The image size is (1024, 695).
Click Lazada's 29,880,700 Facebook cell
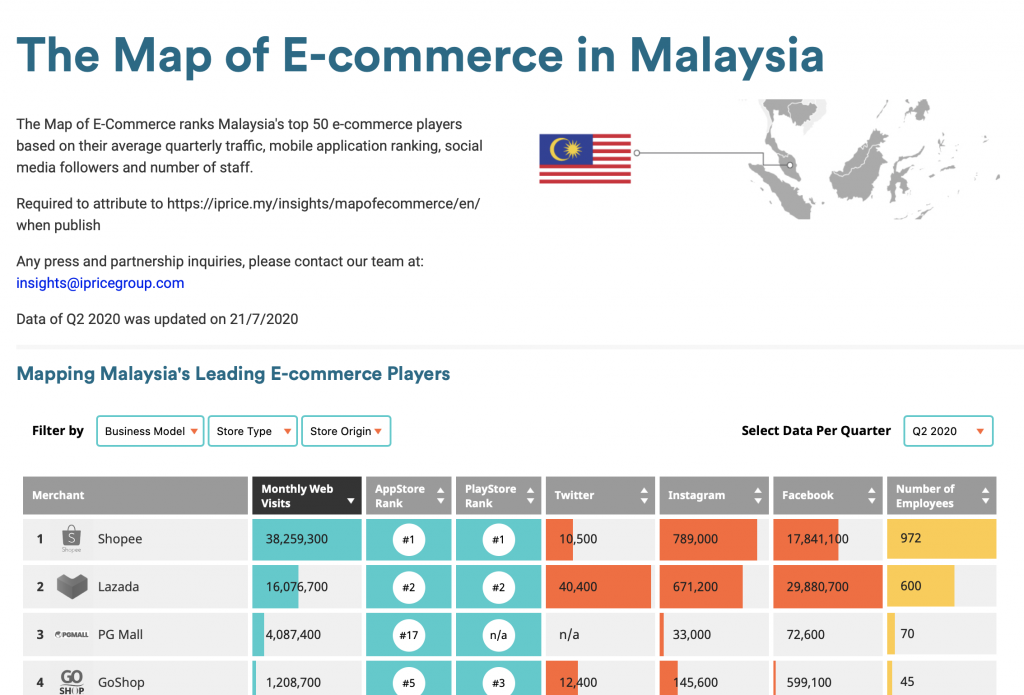click(x=828, y=587)
